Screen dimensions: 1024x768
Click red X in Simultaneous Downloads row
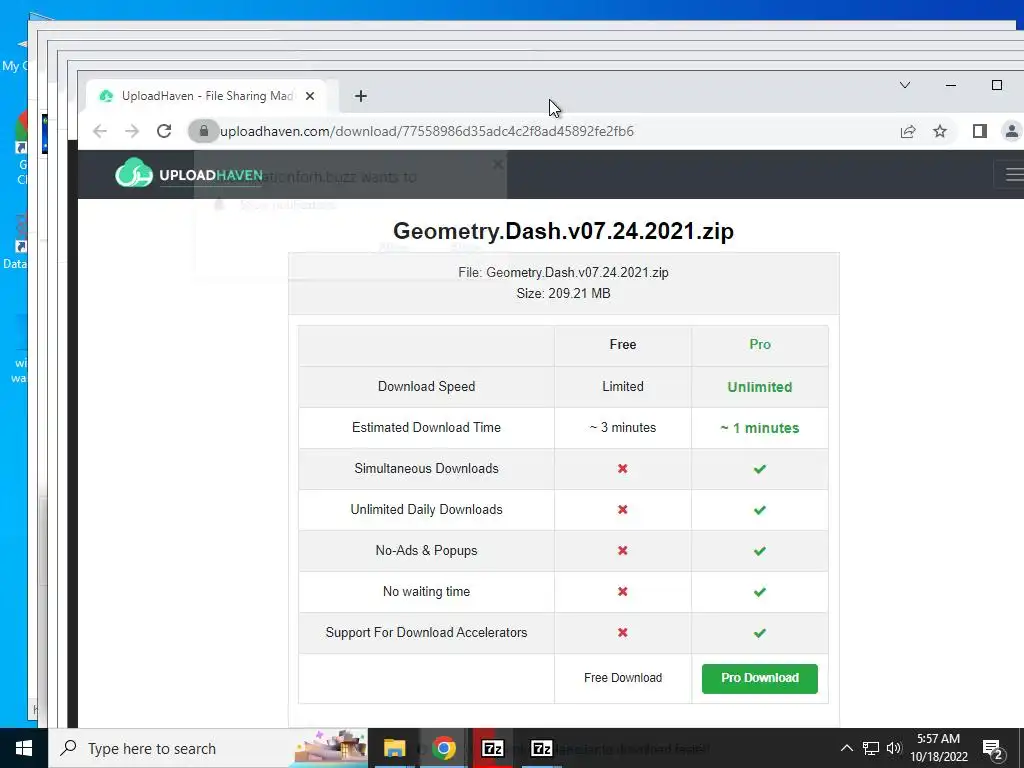click(622, 469)
